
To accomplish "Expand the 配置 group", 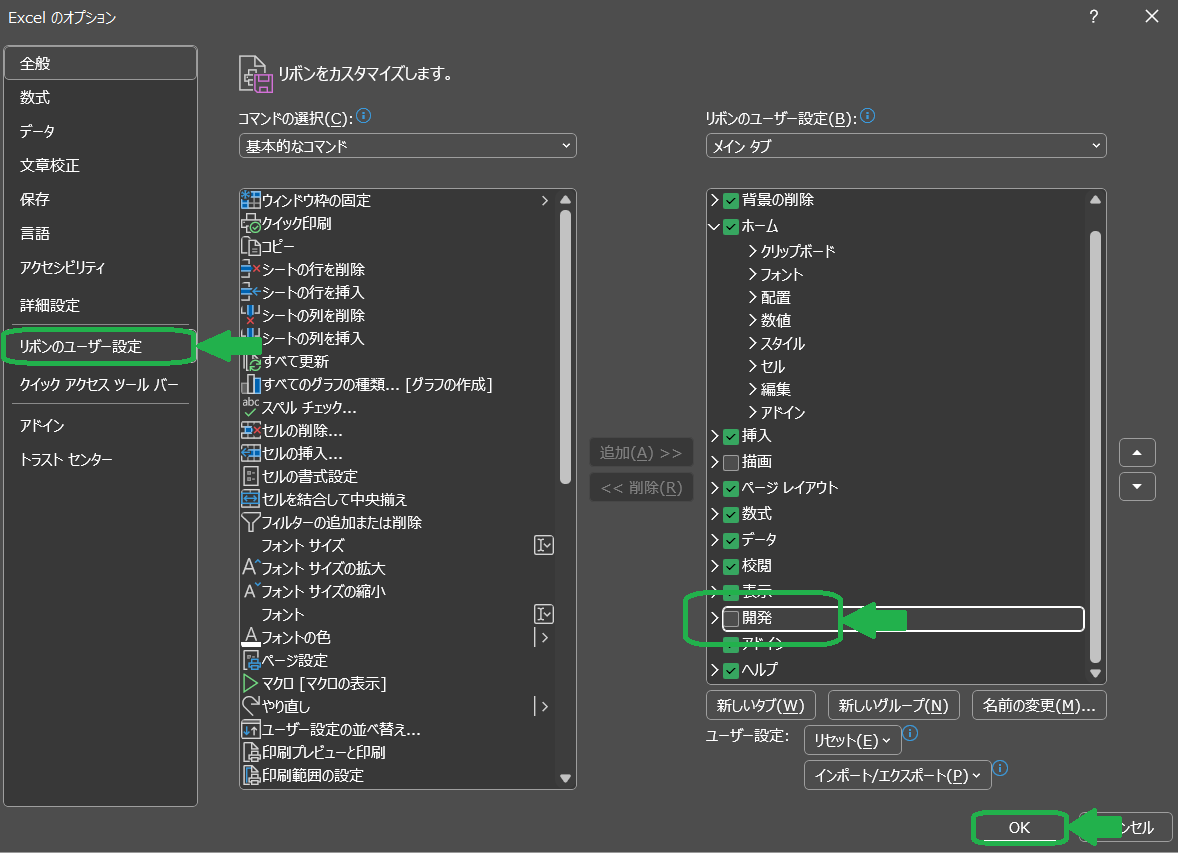I will click(x=753, y=298).
